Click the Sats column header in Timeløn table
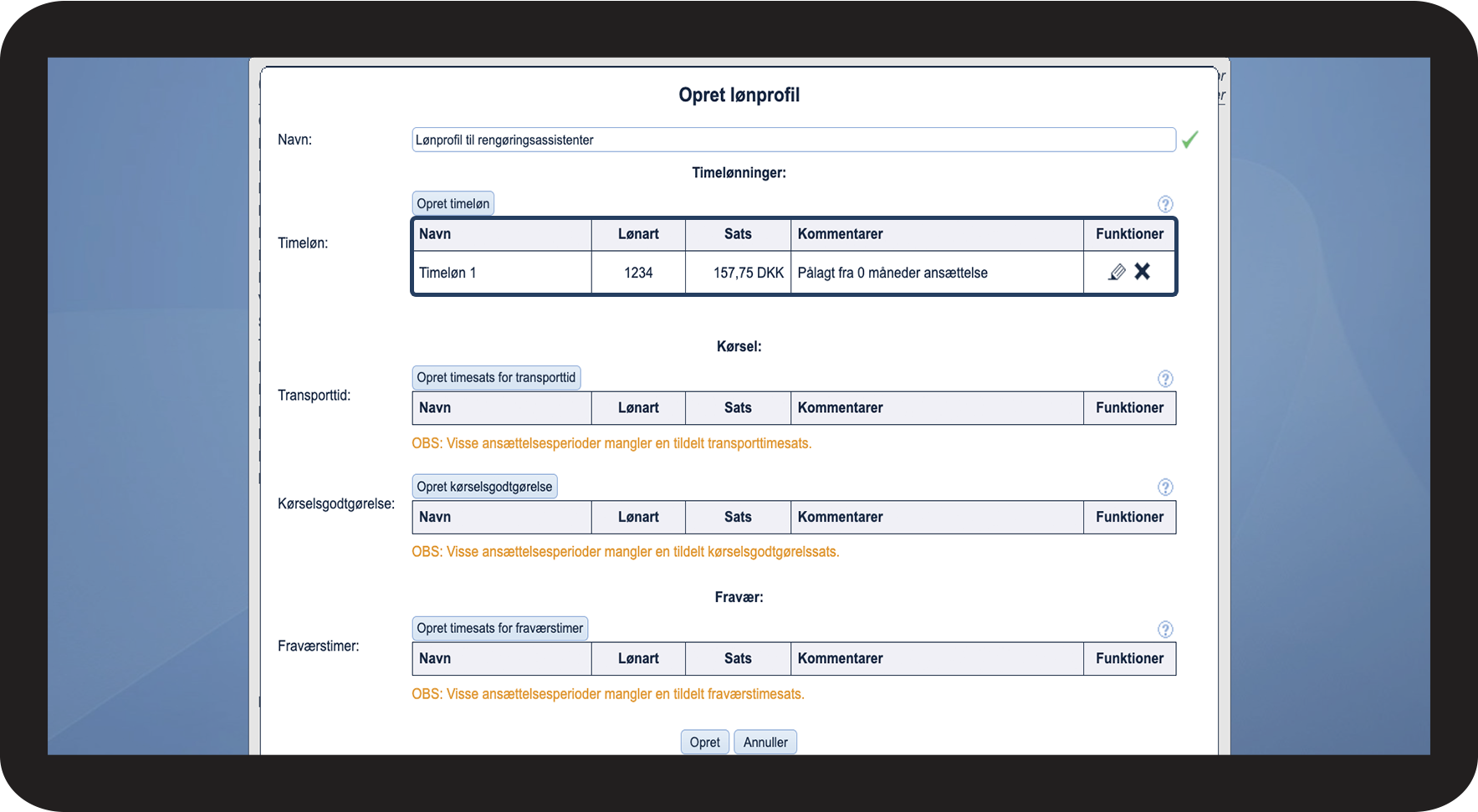 738,234
